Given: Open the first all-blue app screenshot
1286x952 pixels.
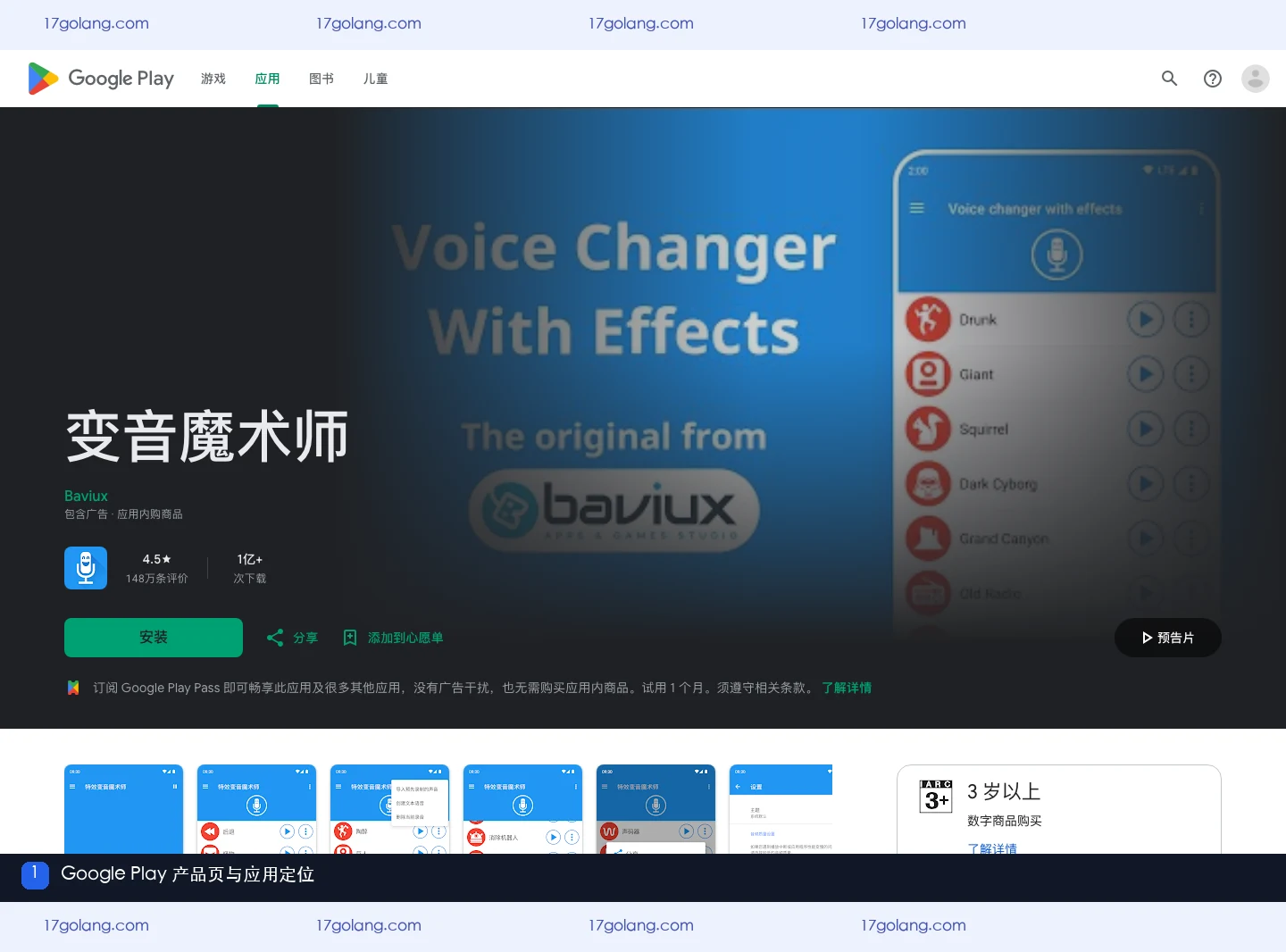Looking at the screenshot, I should pyautogui.click(x=123, y=809).
